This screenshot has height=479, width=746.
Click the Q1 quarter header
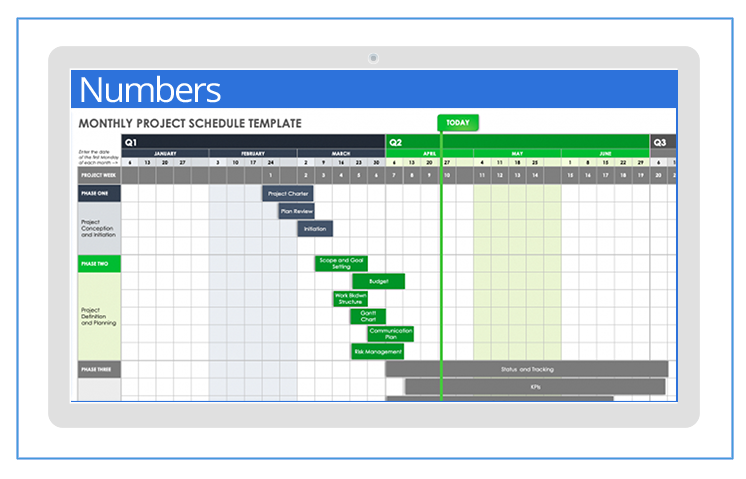pos(253,142)
